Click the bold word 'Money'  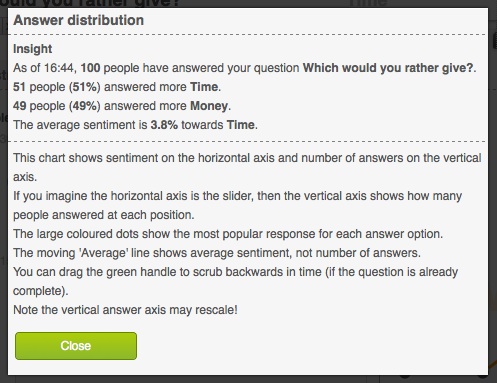(x=209, y=106)
